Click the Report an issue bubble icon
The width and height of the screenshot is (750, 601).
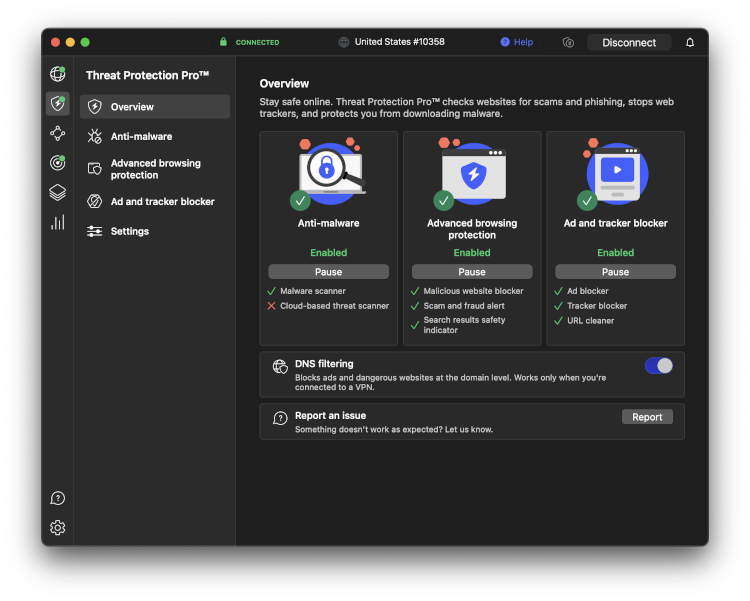pos(280,418)
